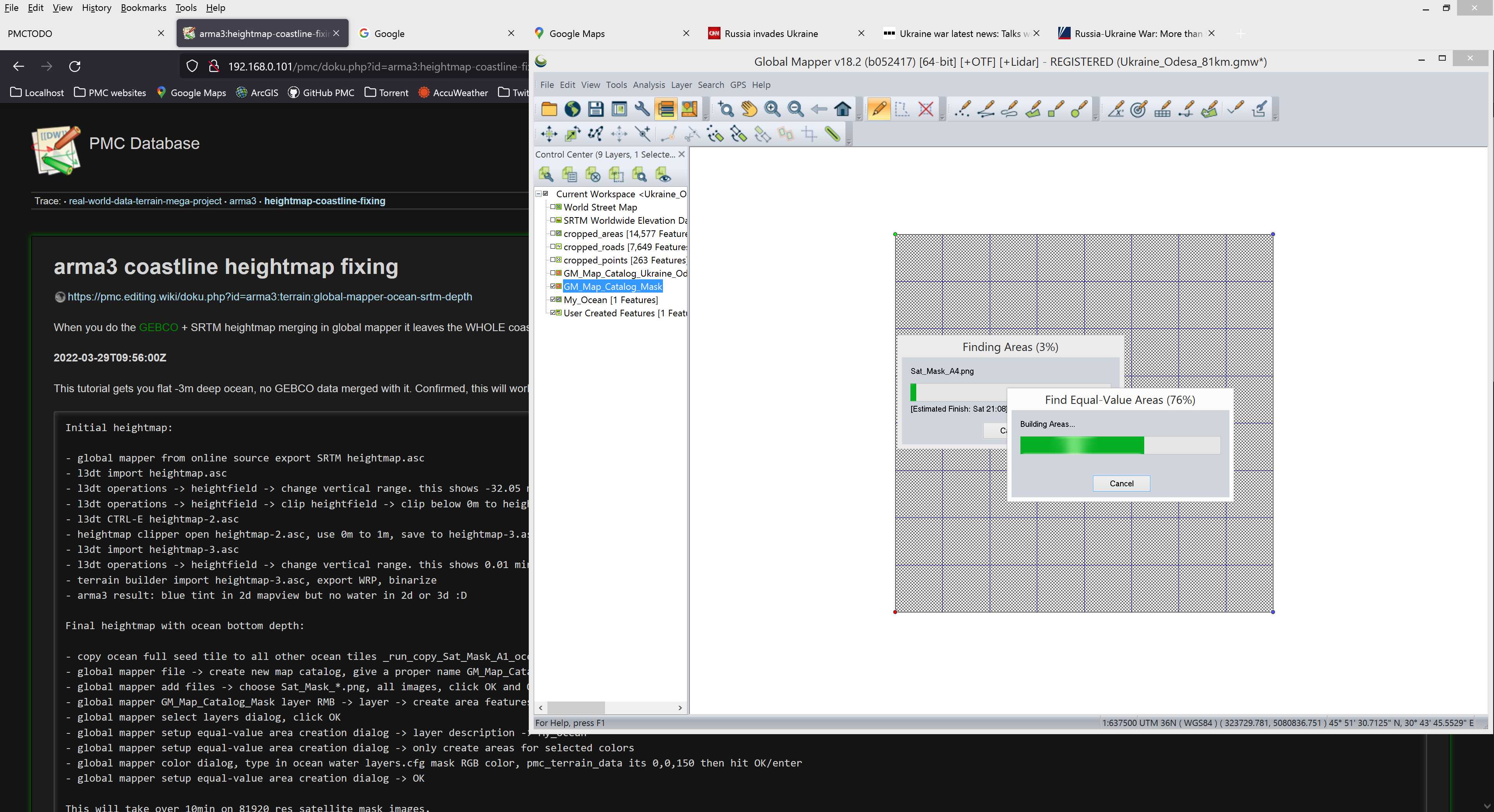
Task: Cancel the Find Equal-Value Areas dialog
Action: tap(1121, 483)
